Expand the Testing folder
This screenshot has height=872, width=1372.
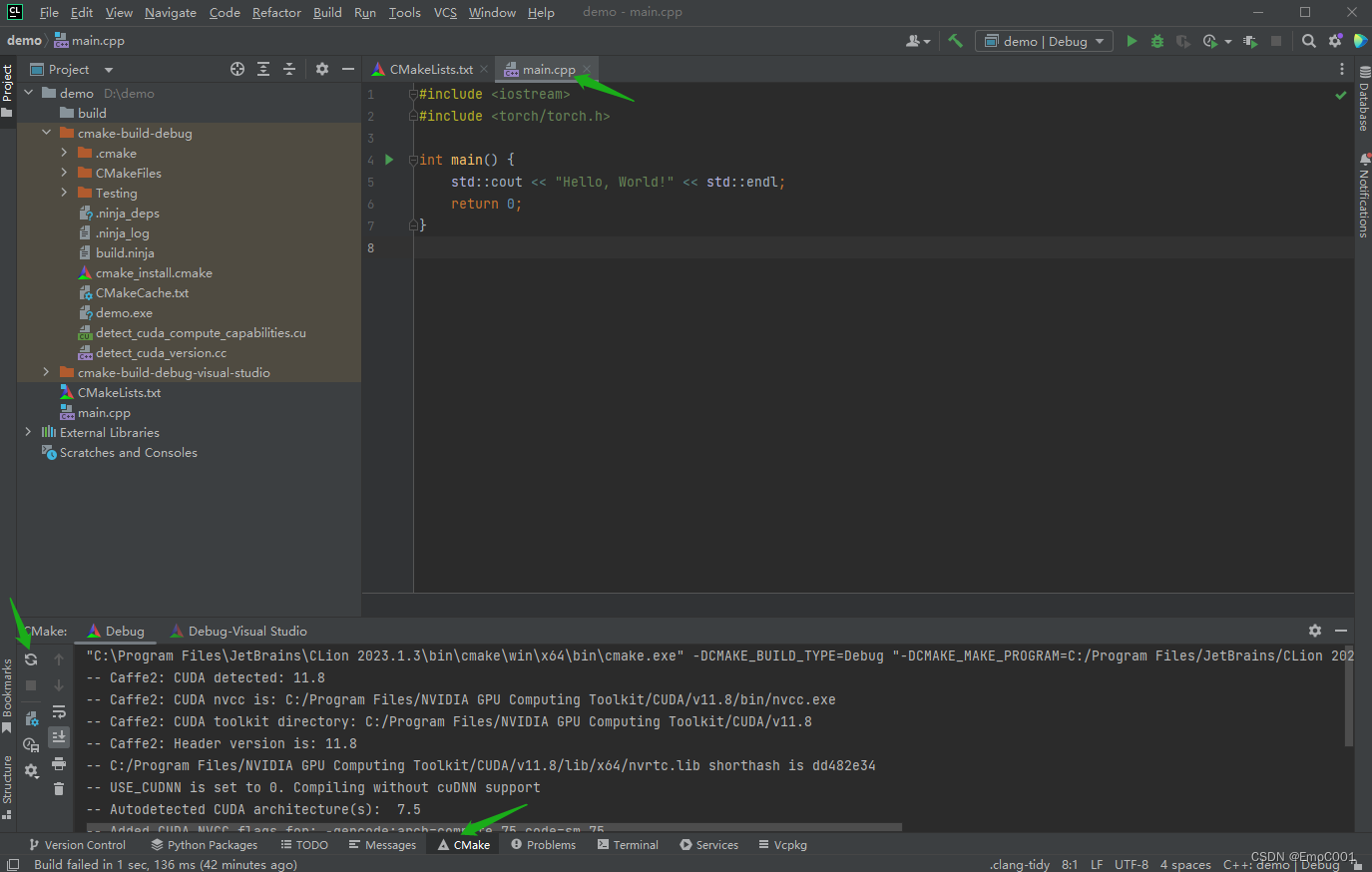coord(64,193)
